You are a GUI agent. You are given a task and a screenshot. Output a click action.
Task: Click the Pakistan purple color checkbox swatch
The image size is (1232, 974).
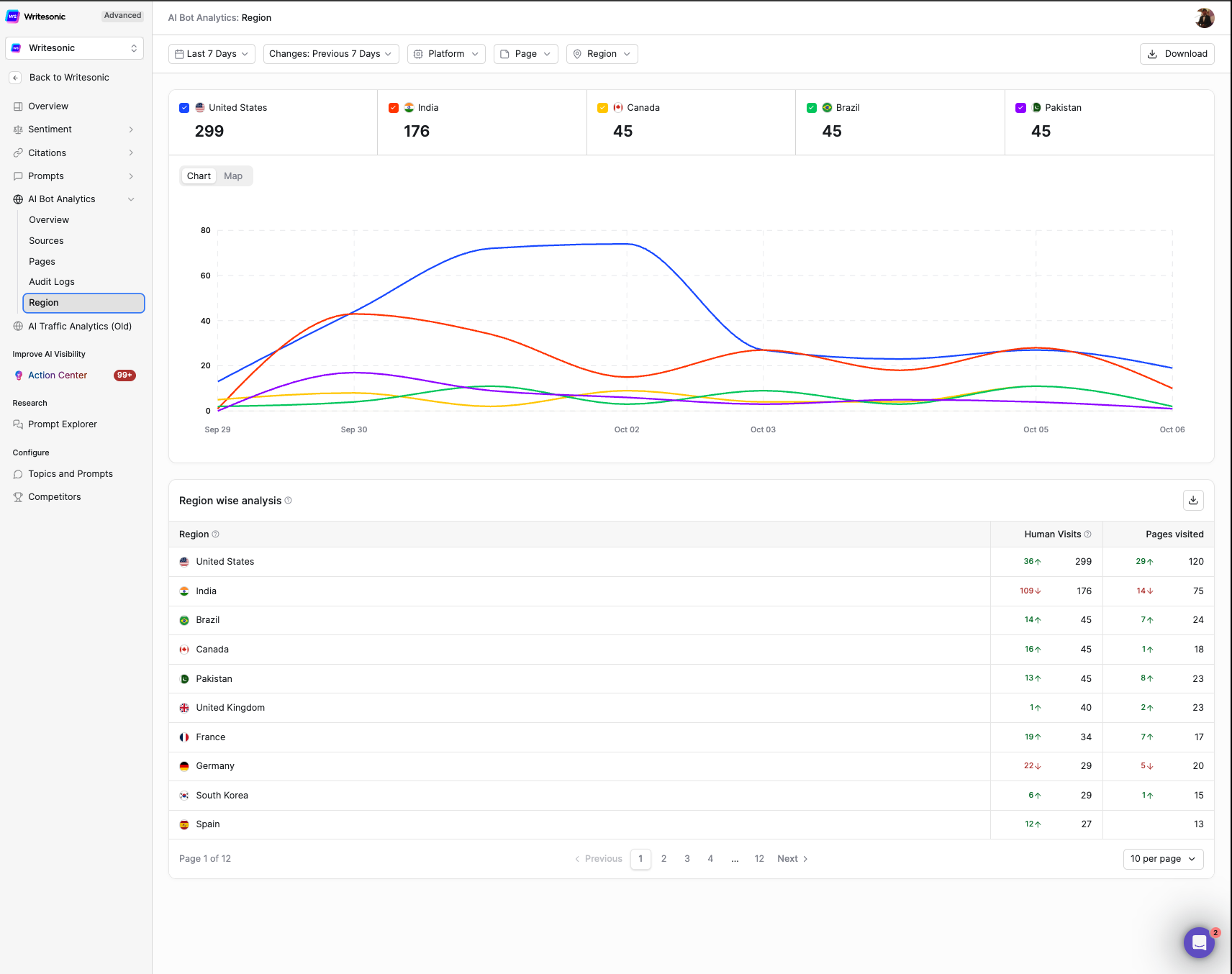(1020, 108)
